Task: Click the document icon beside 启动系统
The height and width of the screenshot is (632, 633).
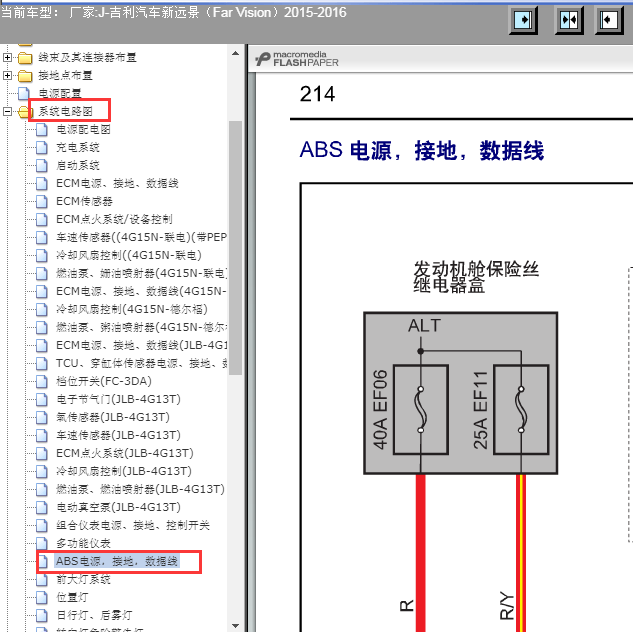Action: pos(42,165)
